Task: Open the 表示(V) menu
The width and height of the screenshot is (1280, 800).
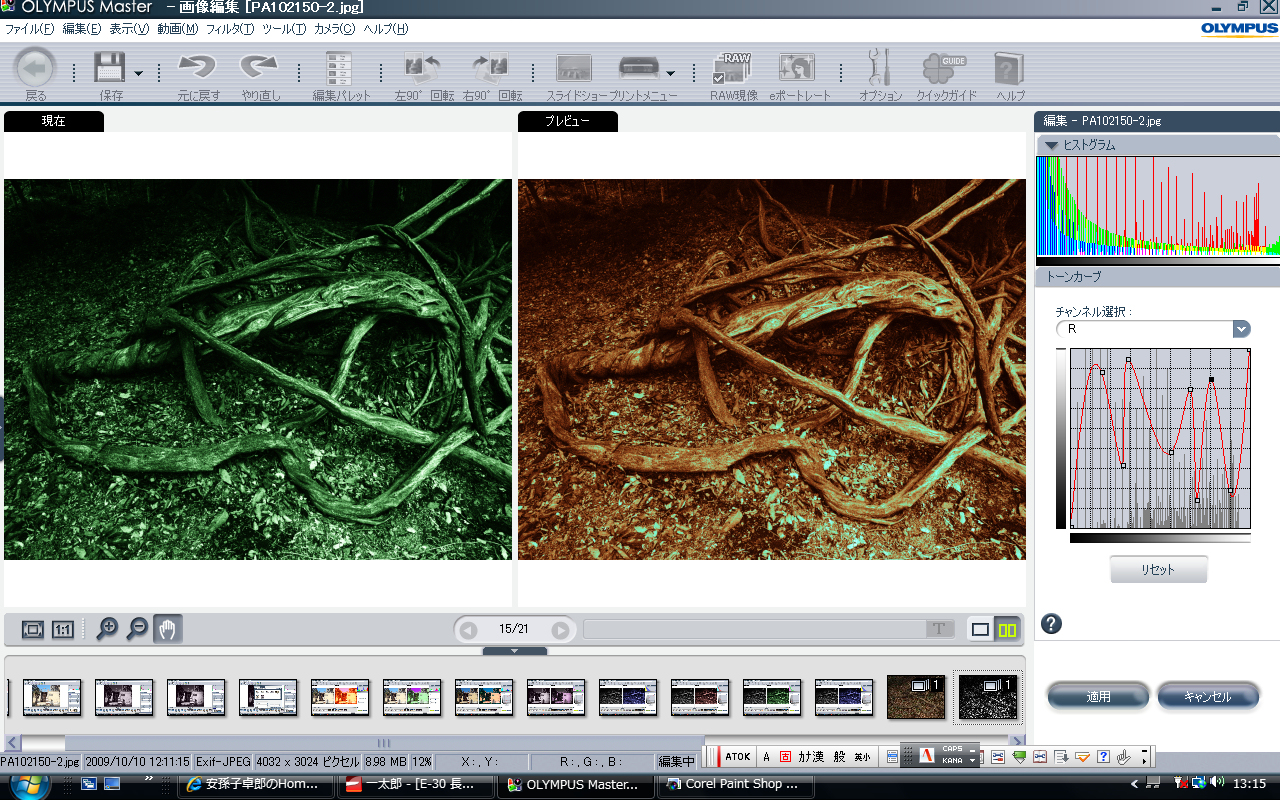Action: click(x=129, y=29)
